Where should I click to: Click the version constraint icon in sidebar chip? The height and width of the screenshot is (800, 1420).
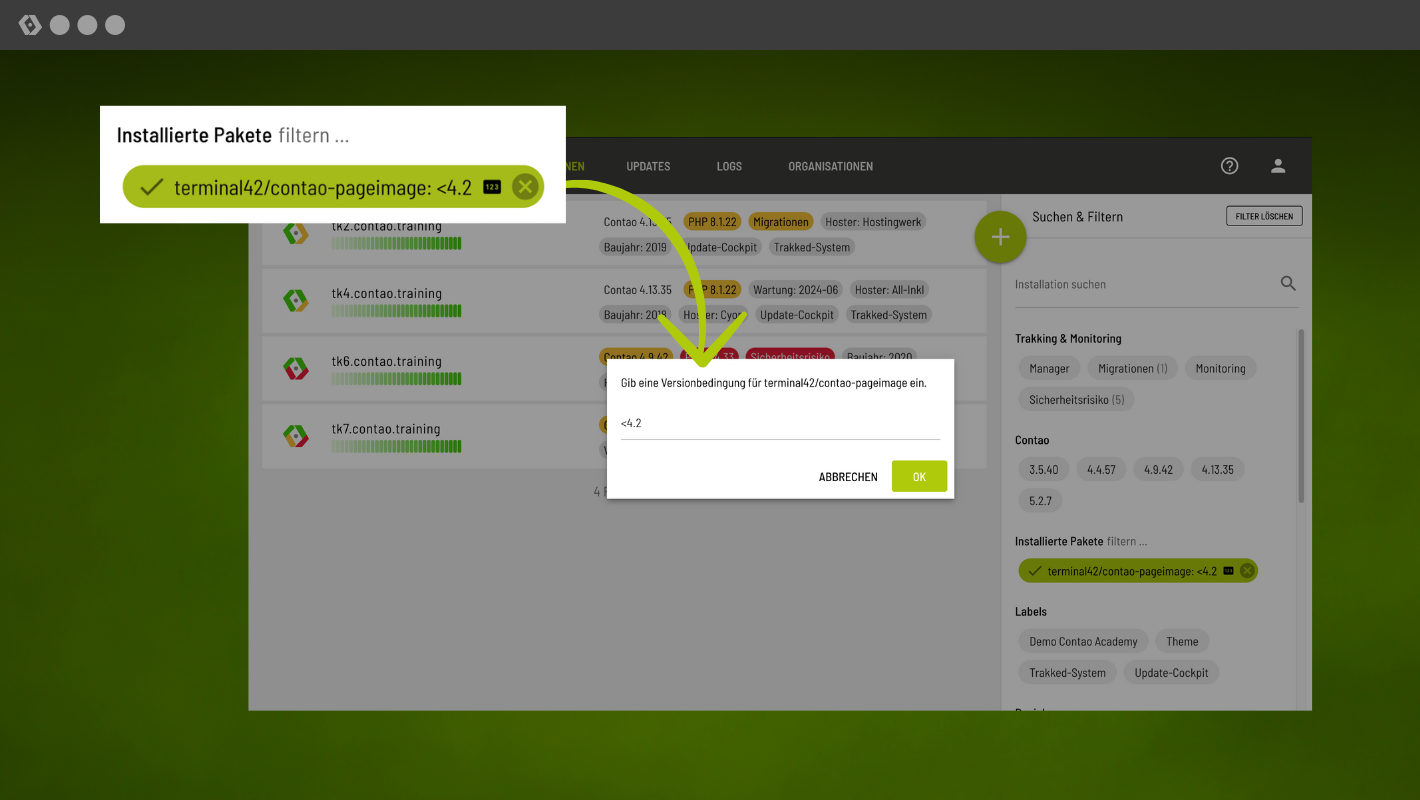(1228, 571)
